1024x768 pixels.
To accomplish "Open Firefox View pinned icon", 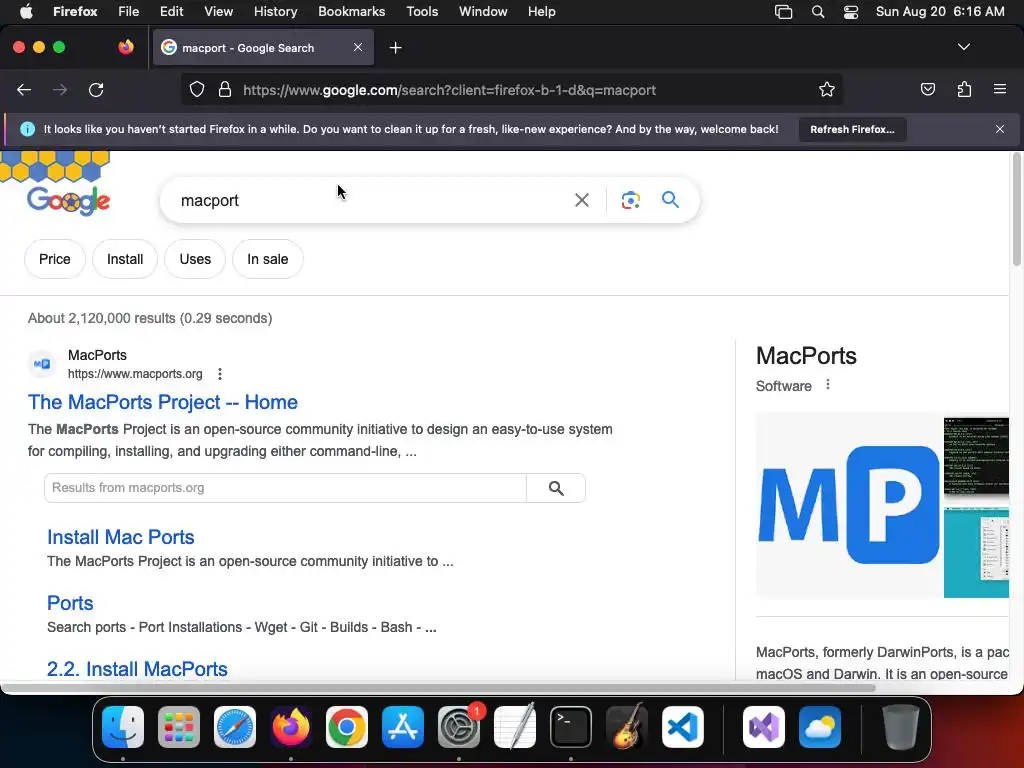I will 126,48.
